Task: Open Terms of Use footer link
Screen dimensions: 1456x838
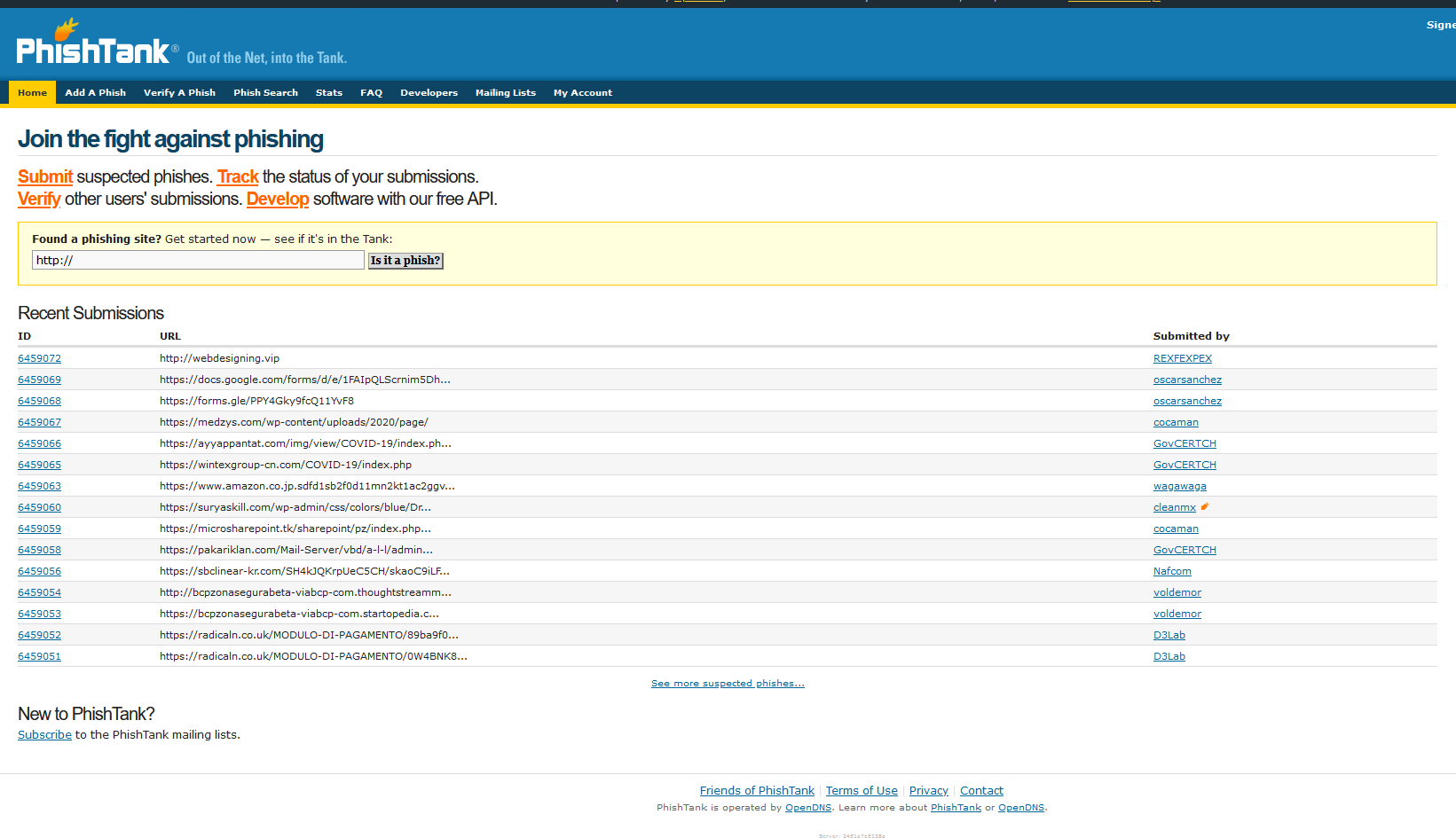Action: [862, 791]
